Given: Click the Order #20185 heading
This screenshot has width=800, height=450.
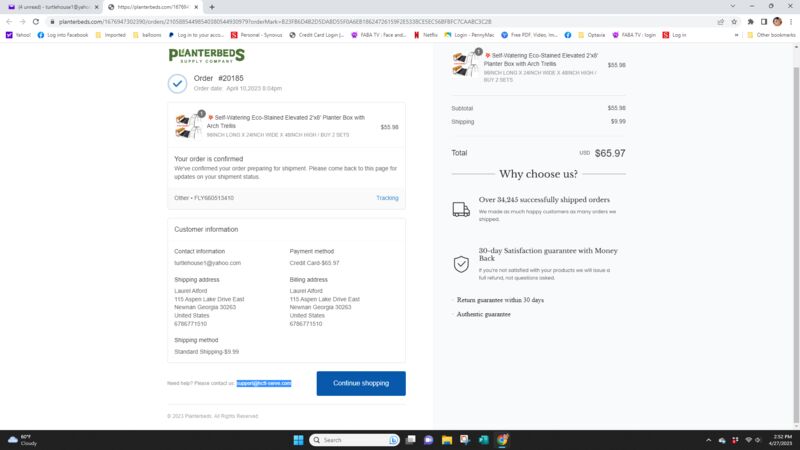Looking at the screenshot, I should (x=218, y=78).
